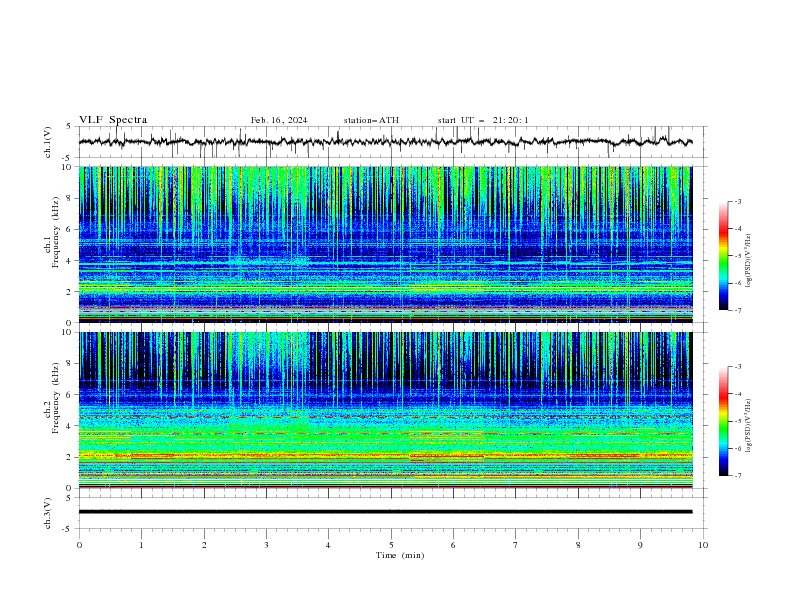Click the 'start UT = 21:20:1' text
The width and height of the screenshot is (792, 612).
[x=483, y=120]
